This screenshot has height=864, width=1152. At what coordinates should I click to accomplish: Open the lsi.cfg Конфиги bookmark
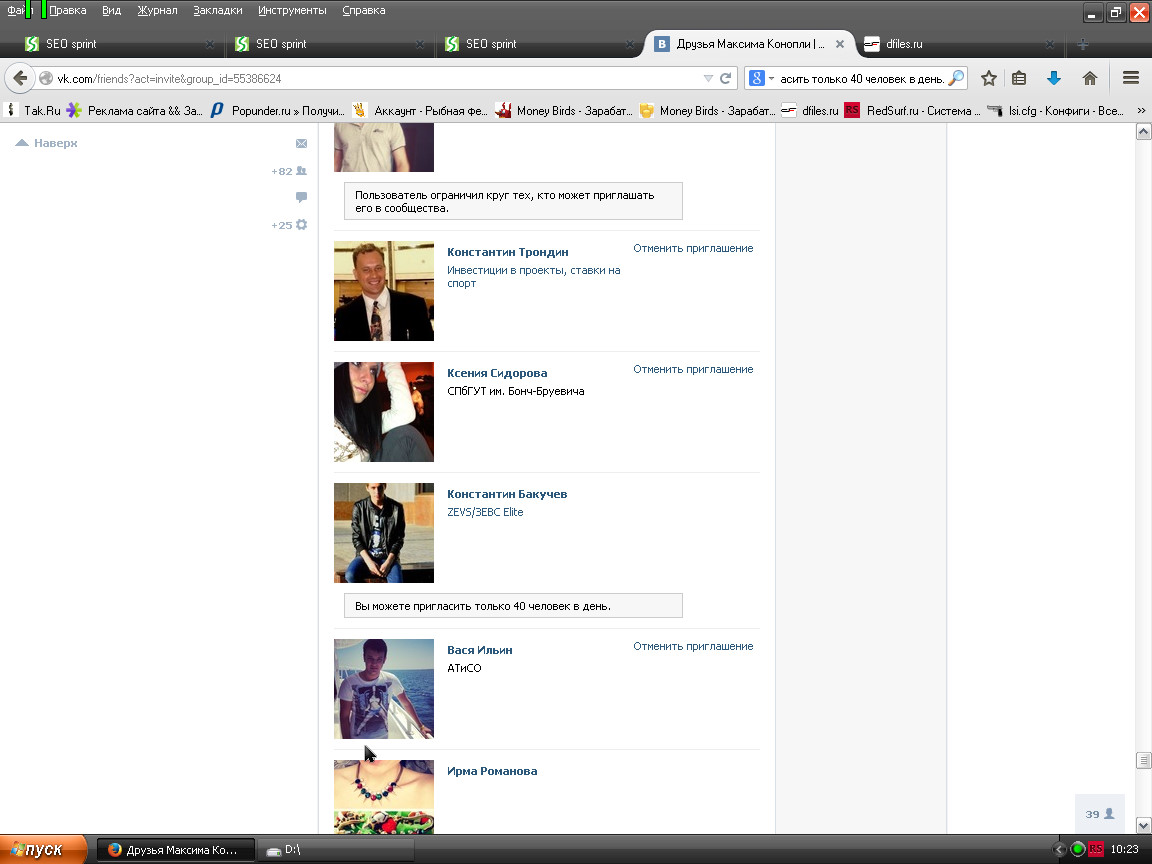click(x=1055, y=110)
